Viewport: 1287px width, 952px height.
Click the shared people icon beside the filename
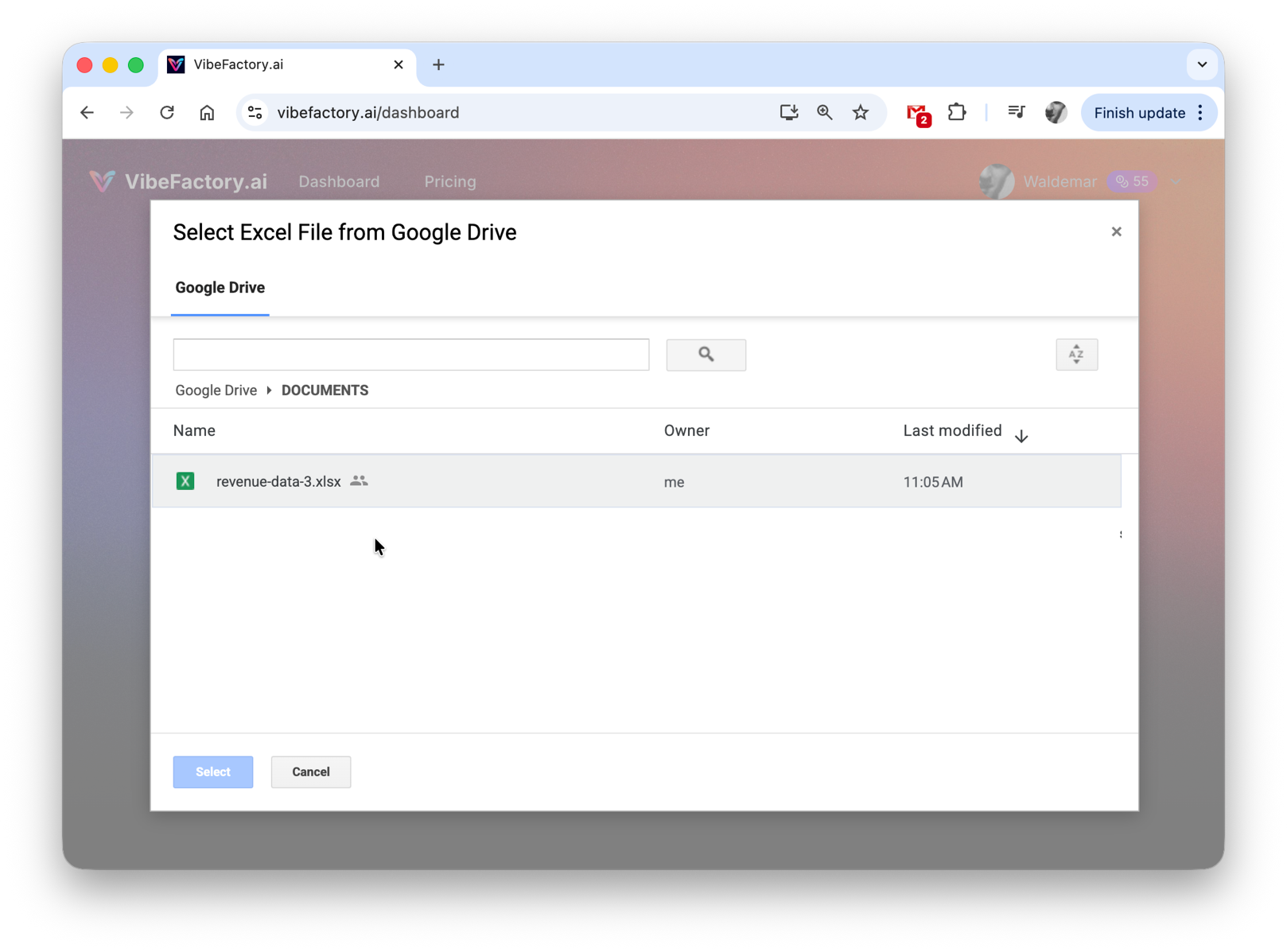click(359, 481)
